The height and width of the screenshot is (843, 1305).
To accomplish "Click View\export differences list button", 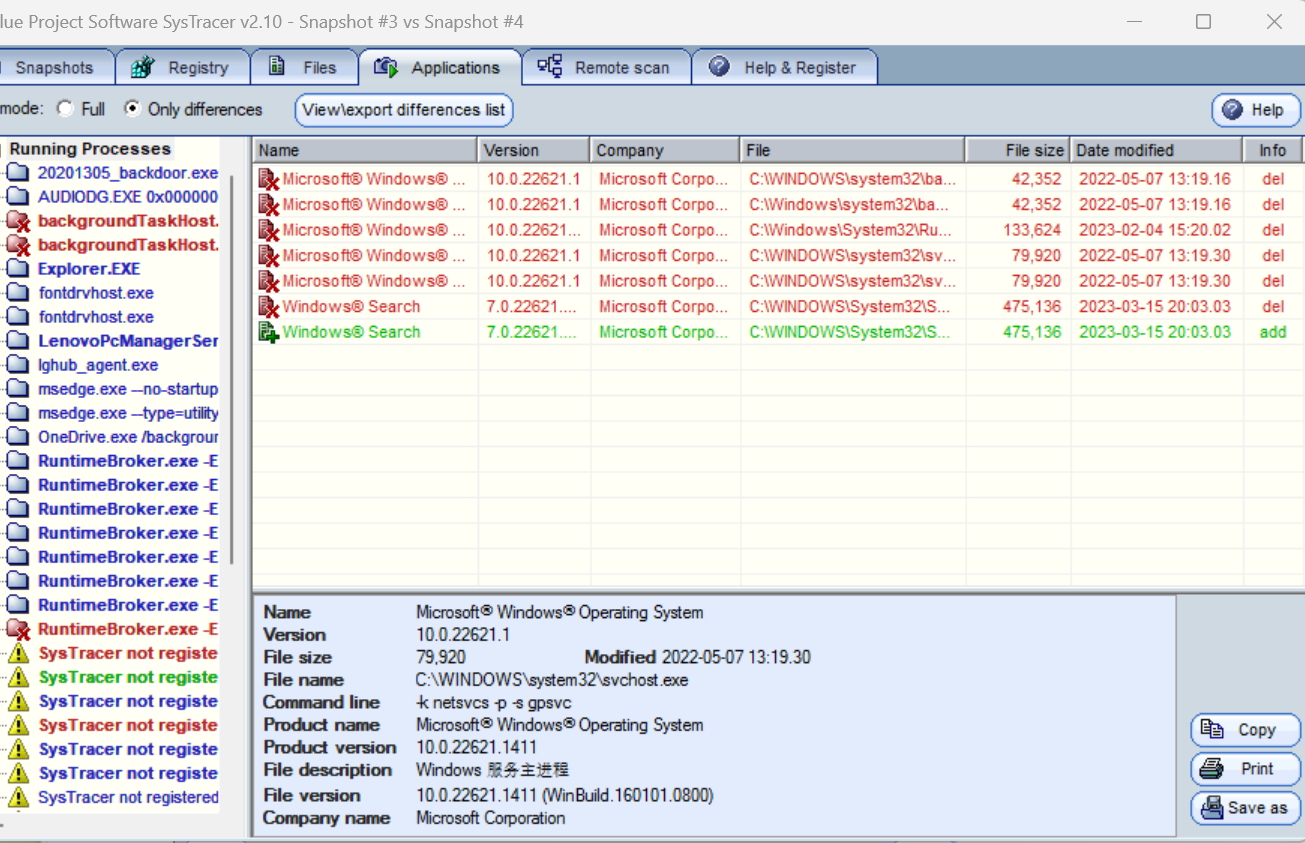I will (x=404, y=110).
